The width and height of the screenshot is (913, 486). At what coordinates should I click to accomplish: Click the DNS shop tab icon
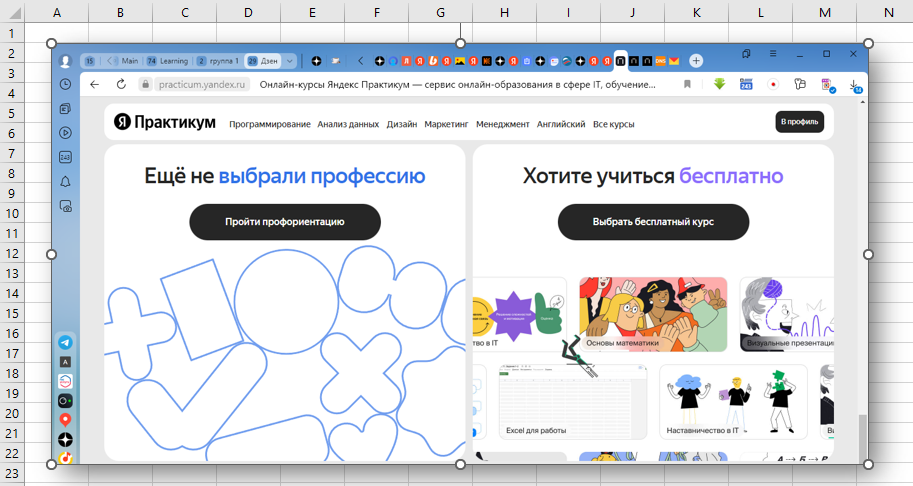pos(660,61)
